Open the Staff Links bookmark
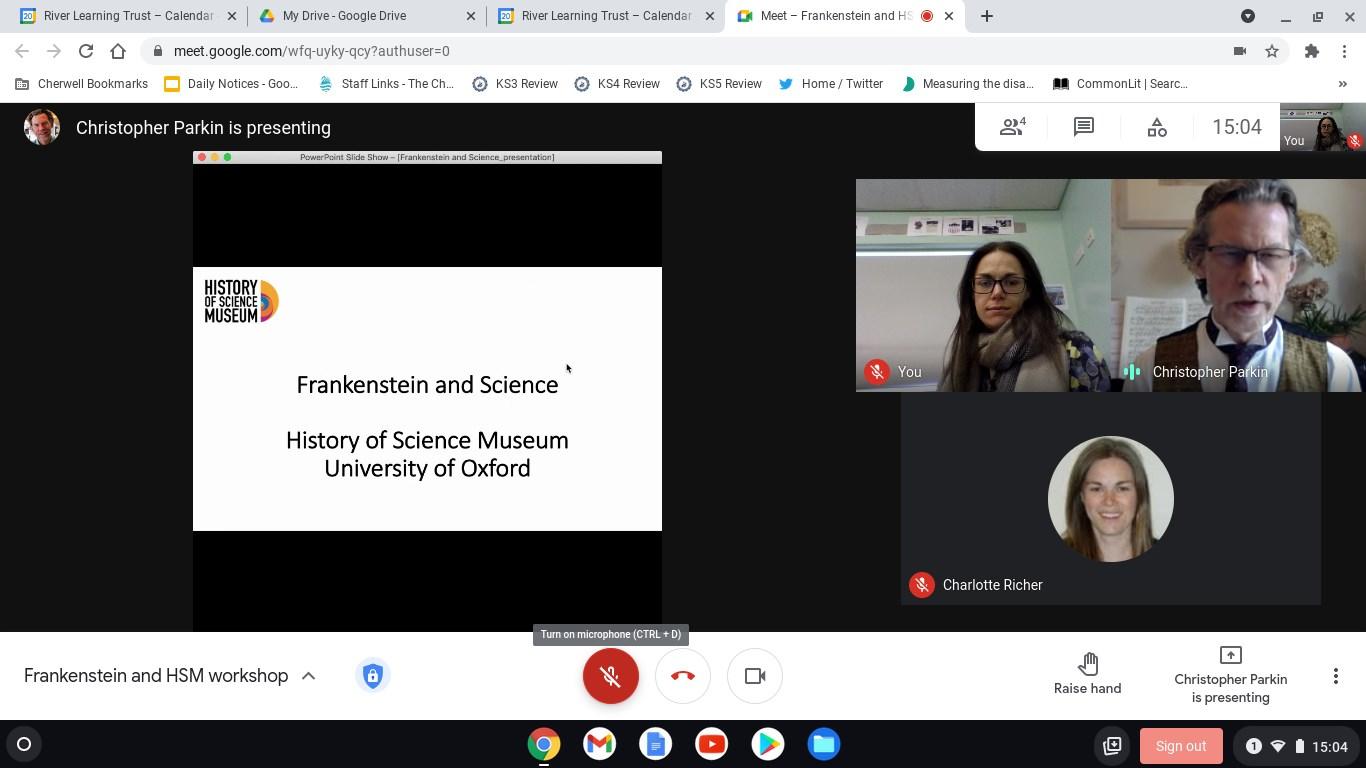1366x768 pixels. [x=386, y=84]
